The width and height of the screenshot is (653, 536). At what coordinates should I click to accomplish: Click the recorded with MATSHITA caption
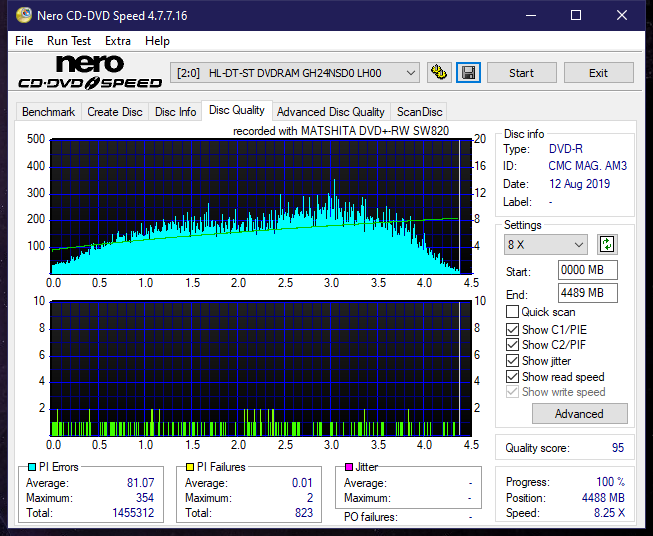(x=341, y=131)
